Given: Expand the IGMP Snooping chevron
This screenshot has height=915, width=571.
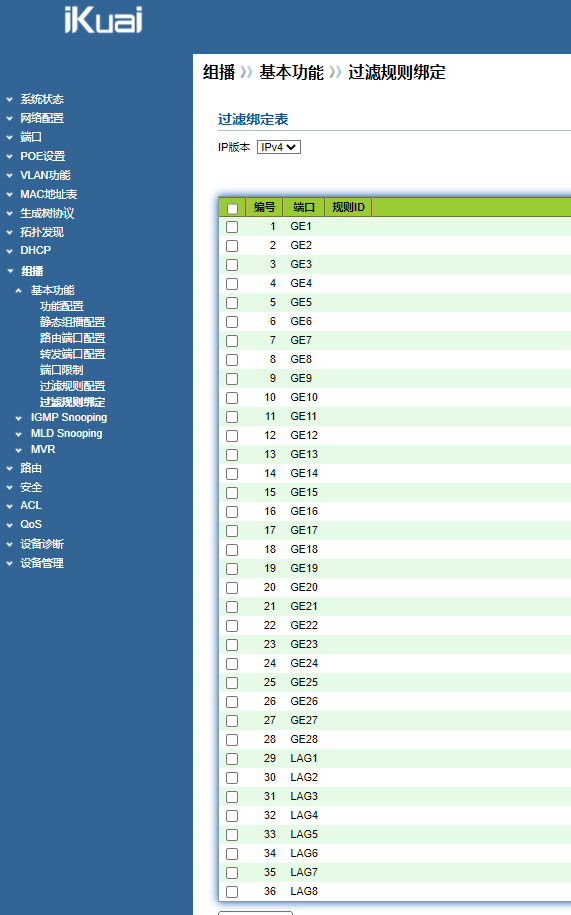Looking at the screenshot, I should click(x=19, y=418).
